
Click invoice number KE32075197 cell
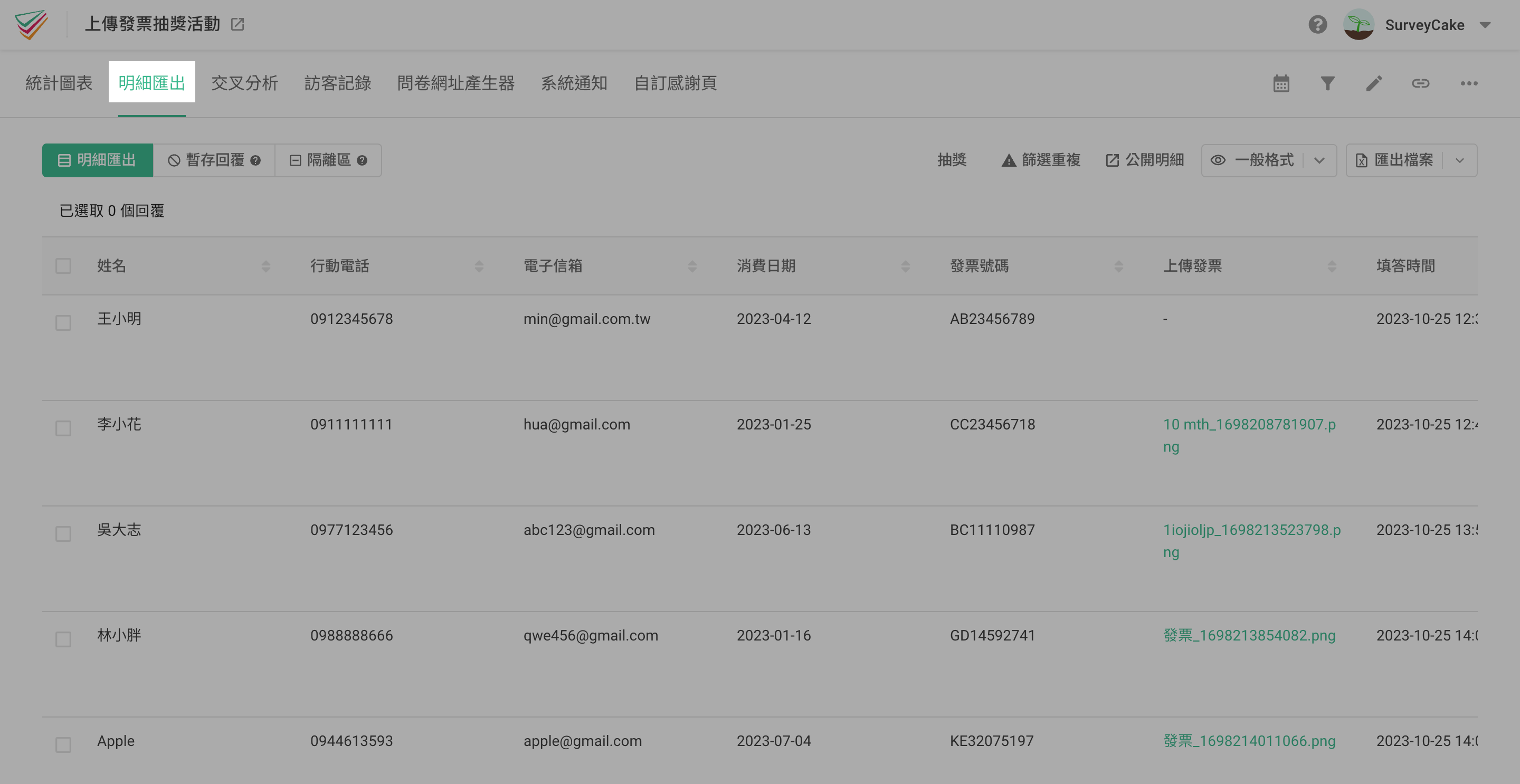(992, 741)
